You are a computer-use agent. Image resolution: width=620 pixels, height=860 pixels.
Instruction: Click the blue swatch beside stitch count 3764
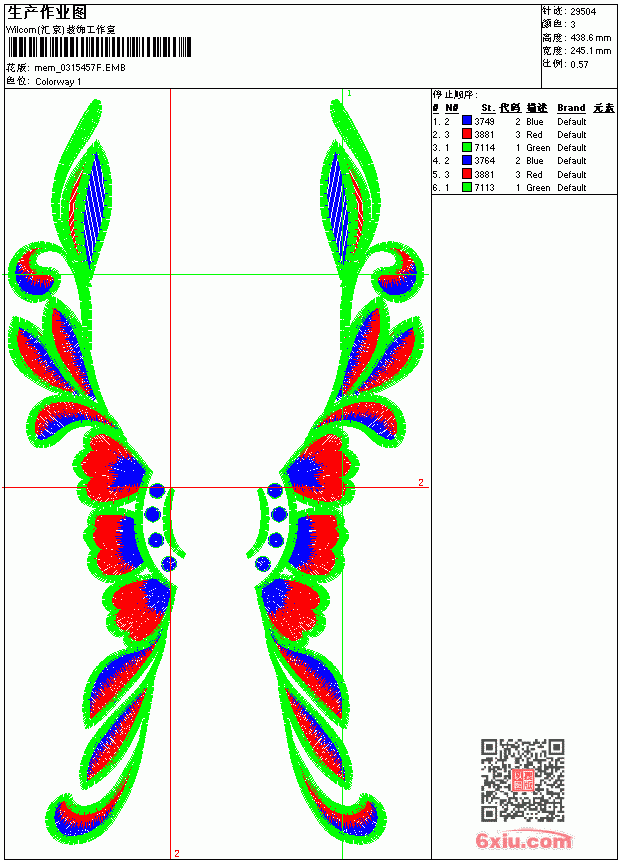(467, 160)
